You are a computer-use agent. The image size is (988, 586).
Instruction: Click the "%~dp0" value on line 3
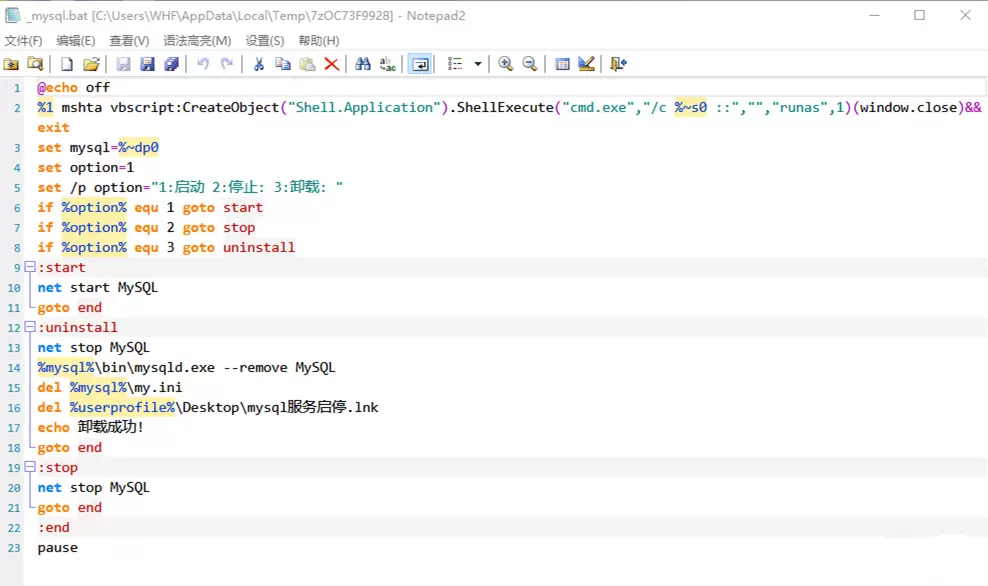pos(138,147)
